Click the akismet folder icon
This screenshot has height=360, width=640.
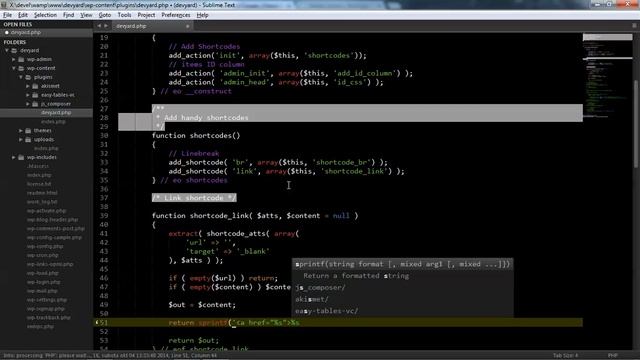tap(35, 87)
